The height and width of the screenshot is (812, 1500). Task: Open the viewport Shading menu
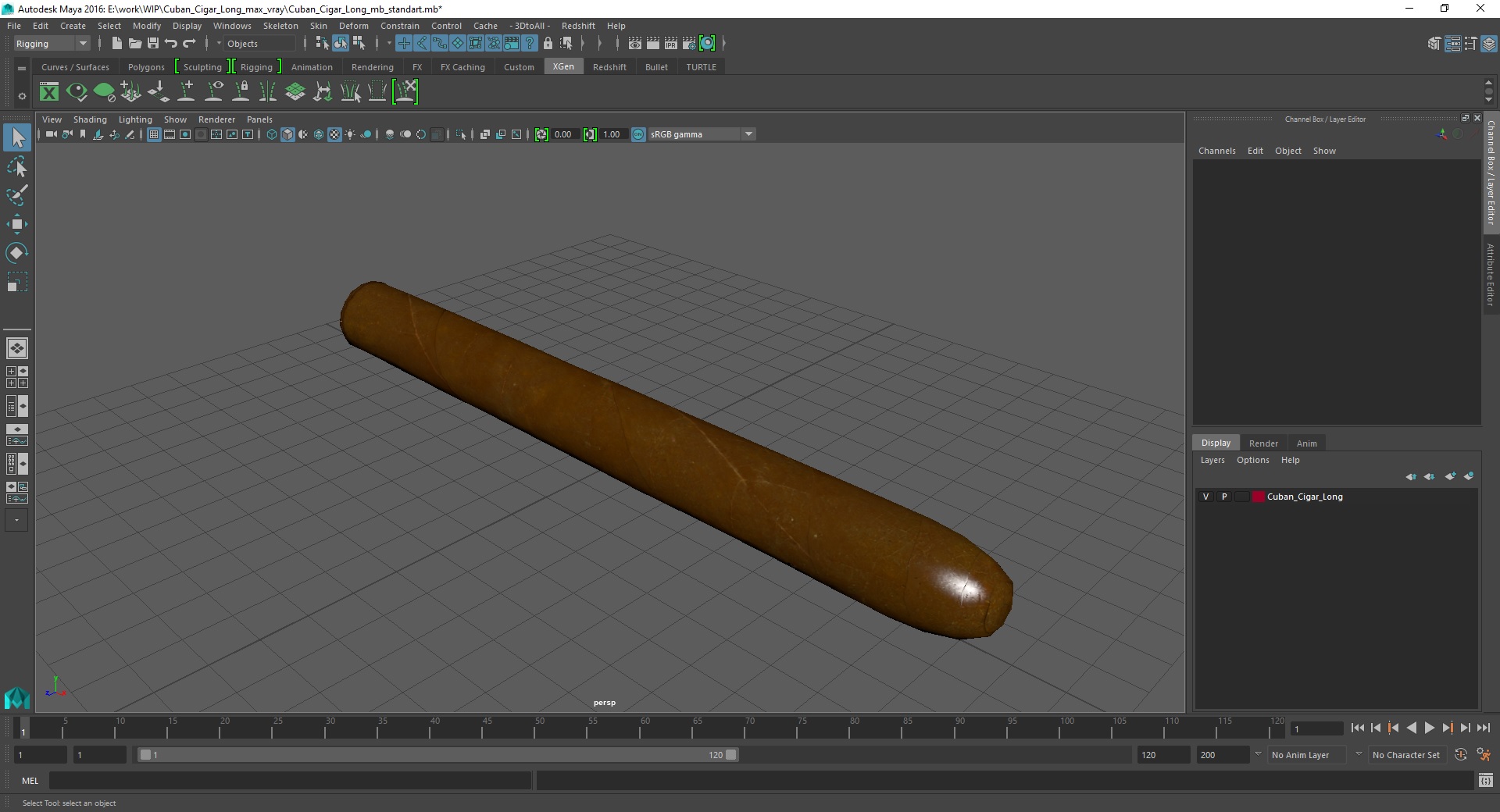(90, 119)
